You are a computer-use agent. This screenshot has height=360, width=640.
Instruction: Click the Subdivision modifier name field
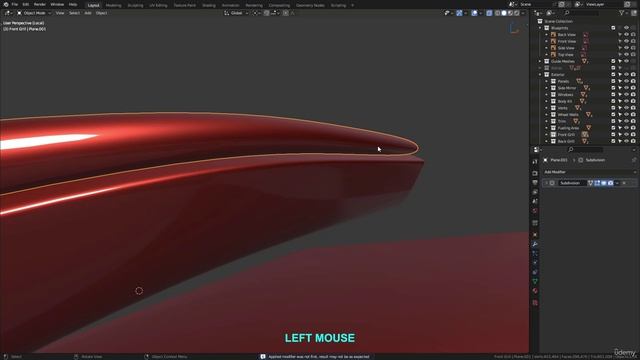coord(572,183)
